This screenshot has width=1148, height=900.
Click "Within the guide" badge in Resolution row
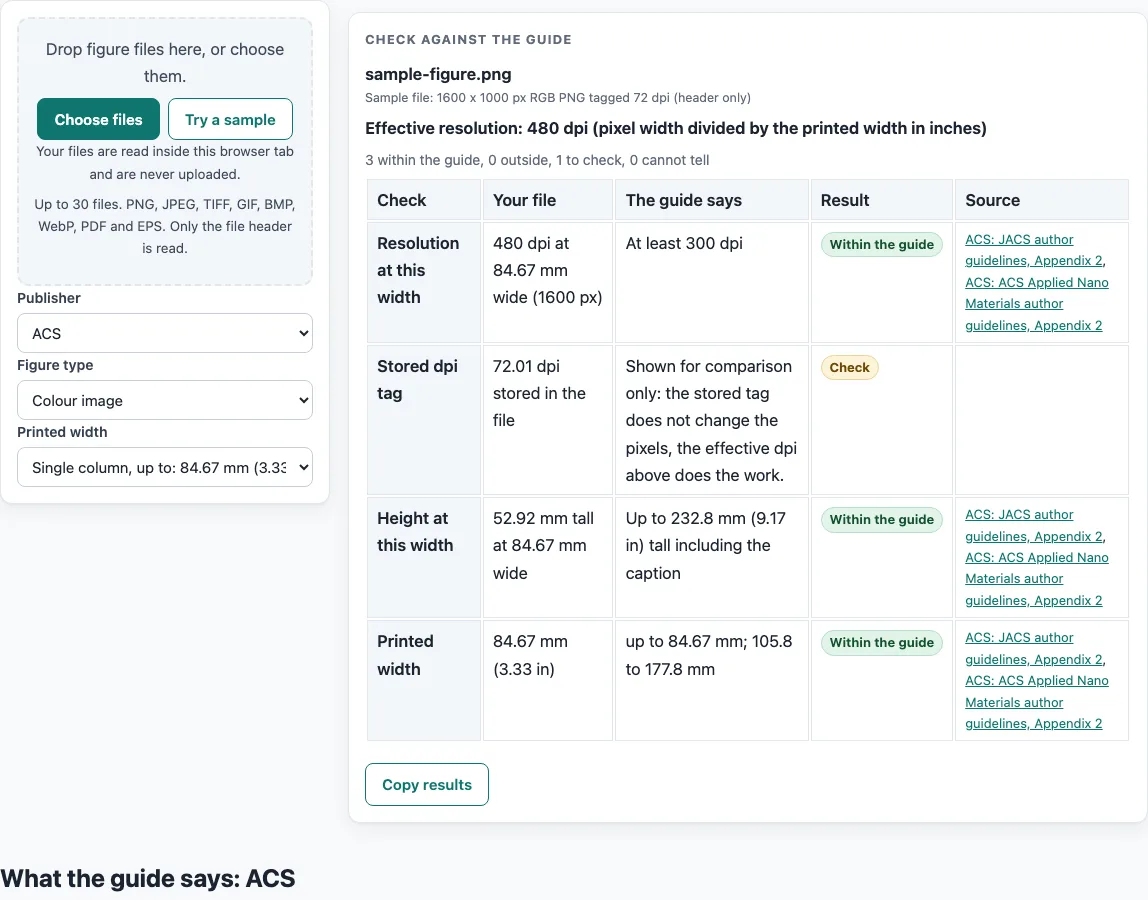point(882,245)
